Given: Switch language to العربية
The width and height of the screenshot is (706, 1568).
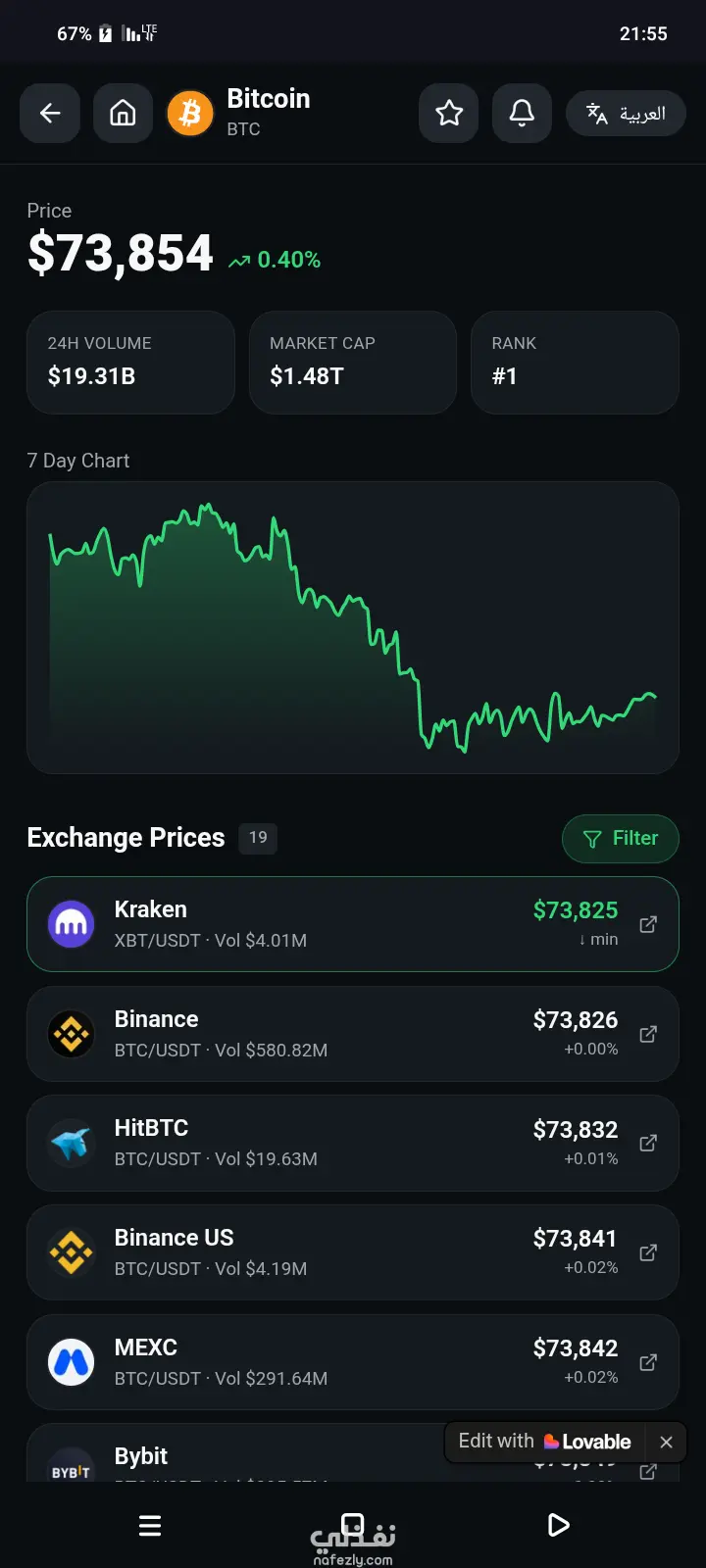Looking at the screenshot, I should click(626, 114).
